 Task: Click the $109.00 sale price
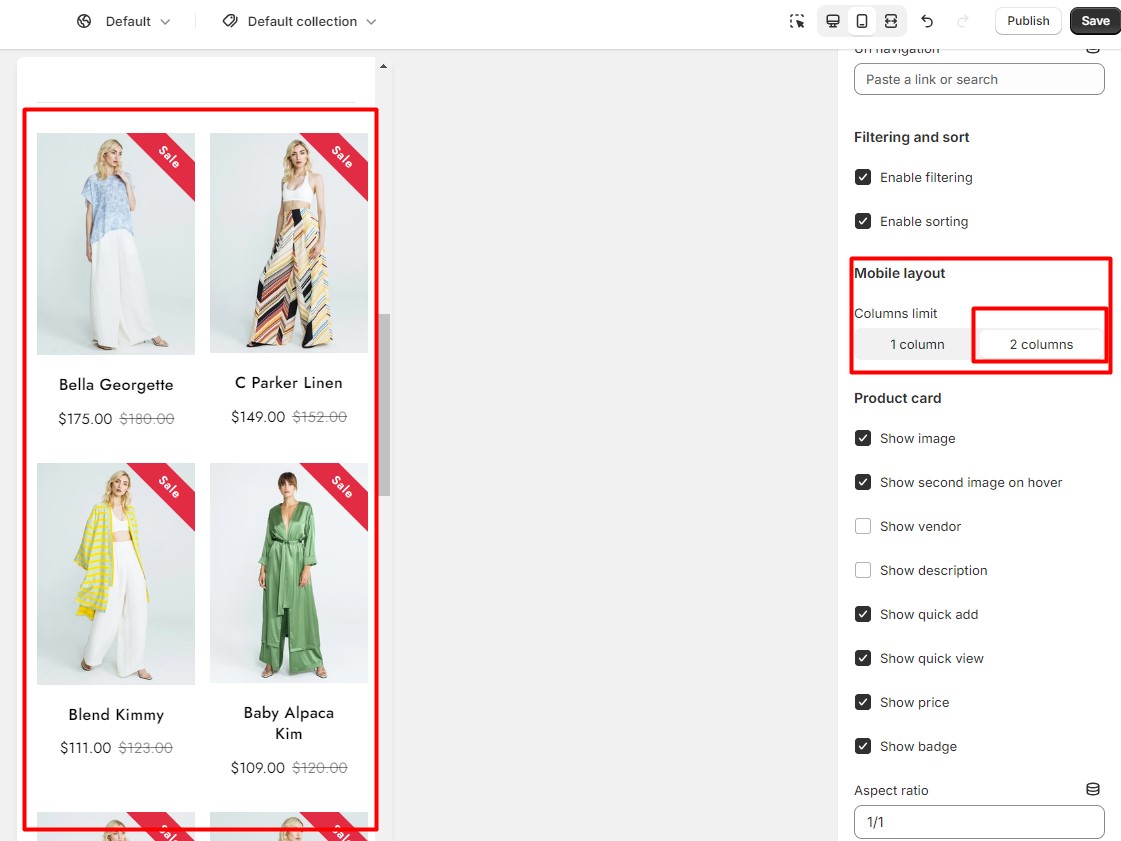tap(258, 767)
